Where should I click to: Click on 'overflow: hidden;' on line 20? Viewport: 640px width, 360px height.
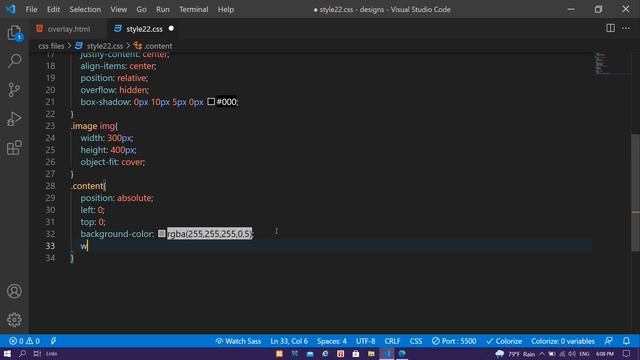pyautogui.click(x=115, y=90)
